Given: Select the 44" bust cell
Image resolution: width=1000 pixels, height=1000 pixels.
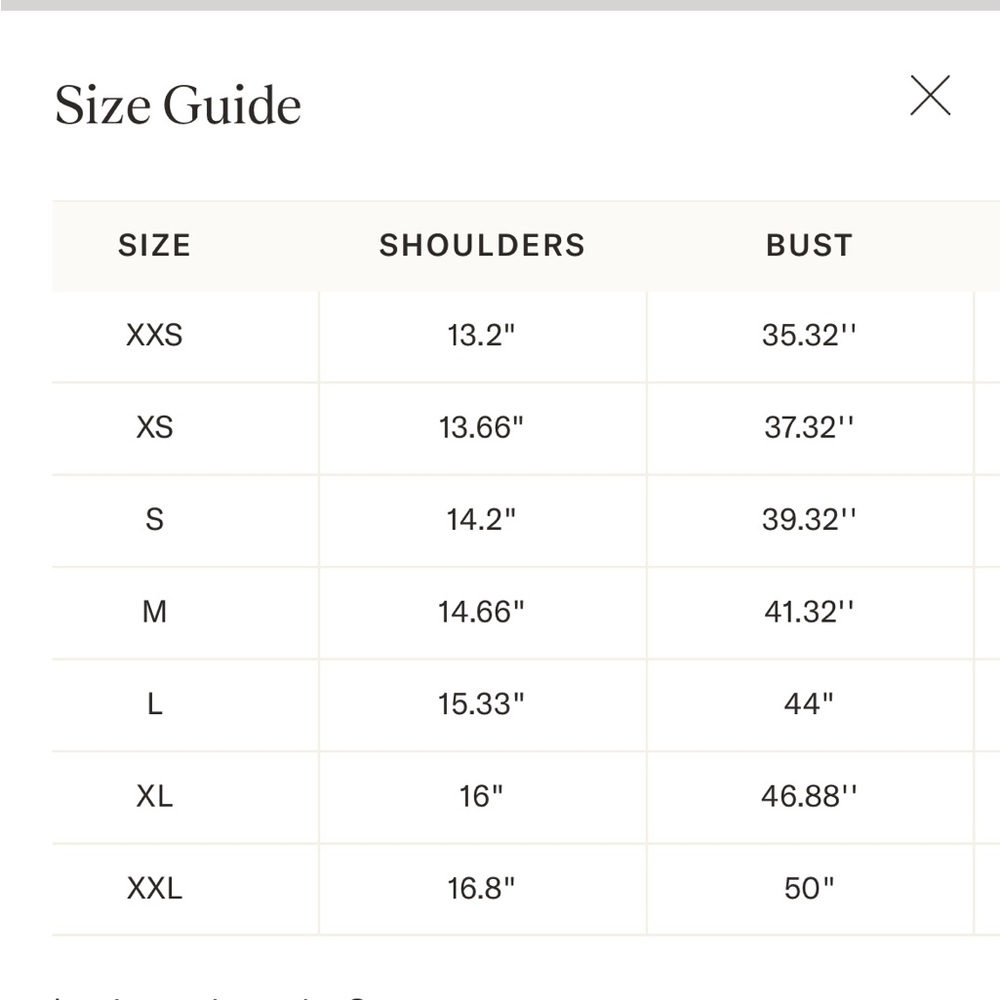Looking at the screenshot, I should pyautogui.click(x=809, y=704).
